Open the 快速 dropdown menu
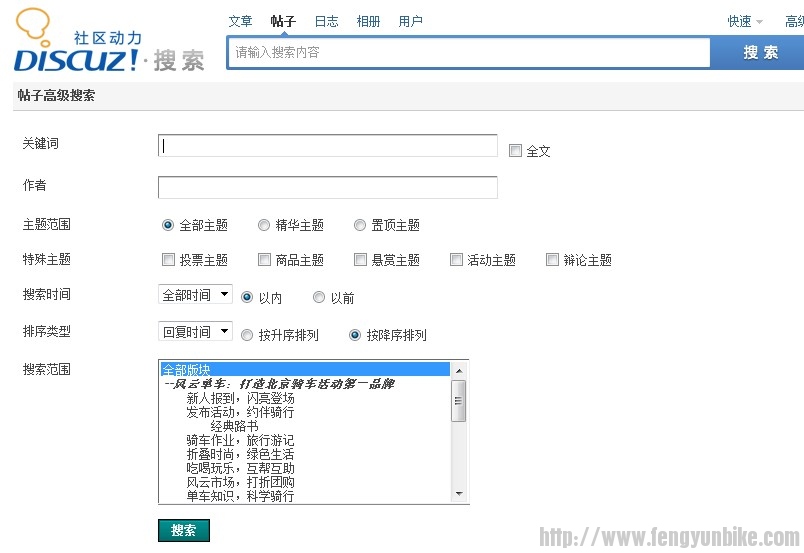804x553 pixels. (x=745, y=22)
